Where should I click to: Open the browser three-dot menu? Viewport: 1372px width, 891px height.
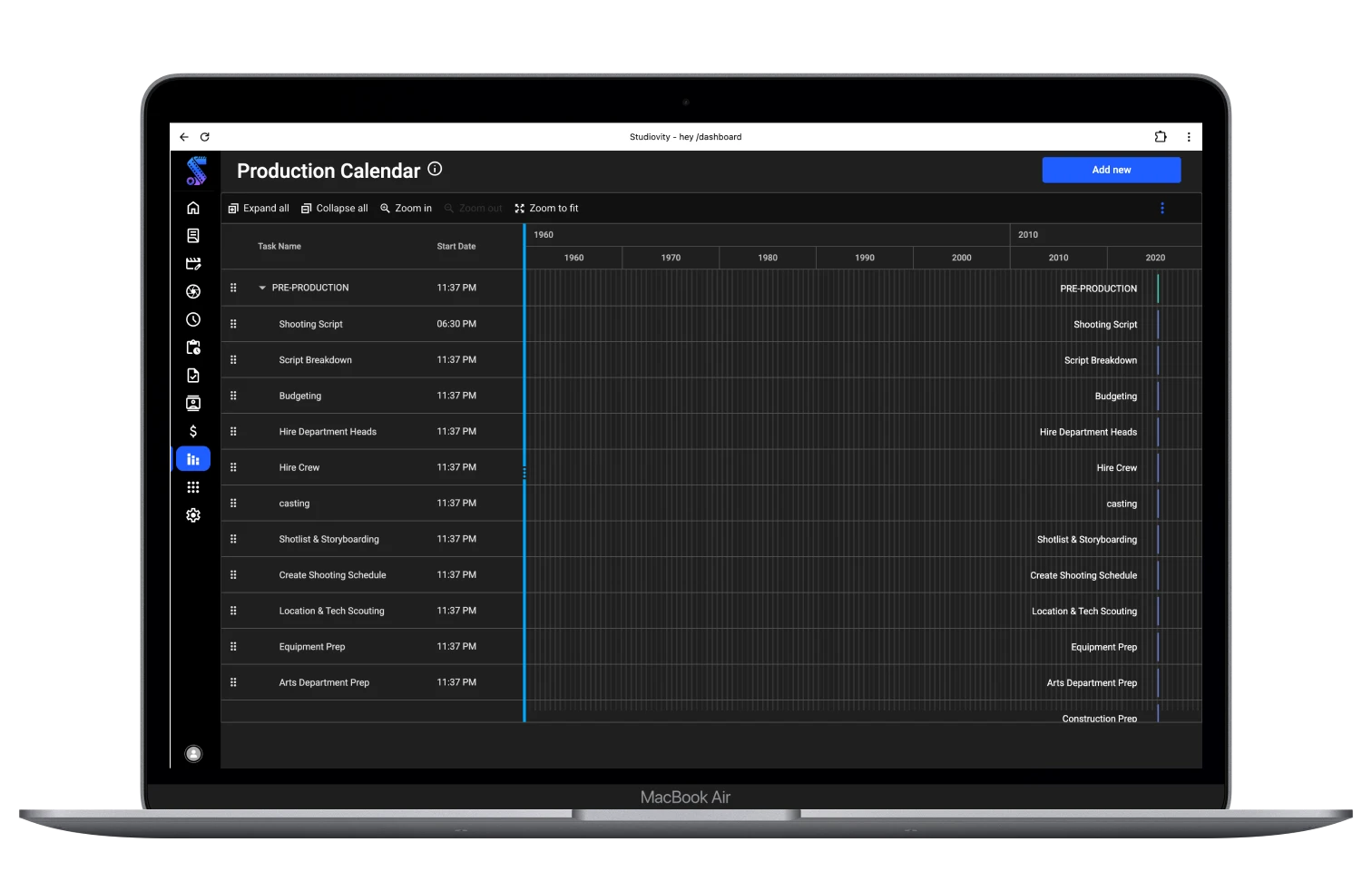1189,137
